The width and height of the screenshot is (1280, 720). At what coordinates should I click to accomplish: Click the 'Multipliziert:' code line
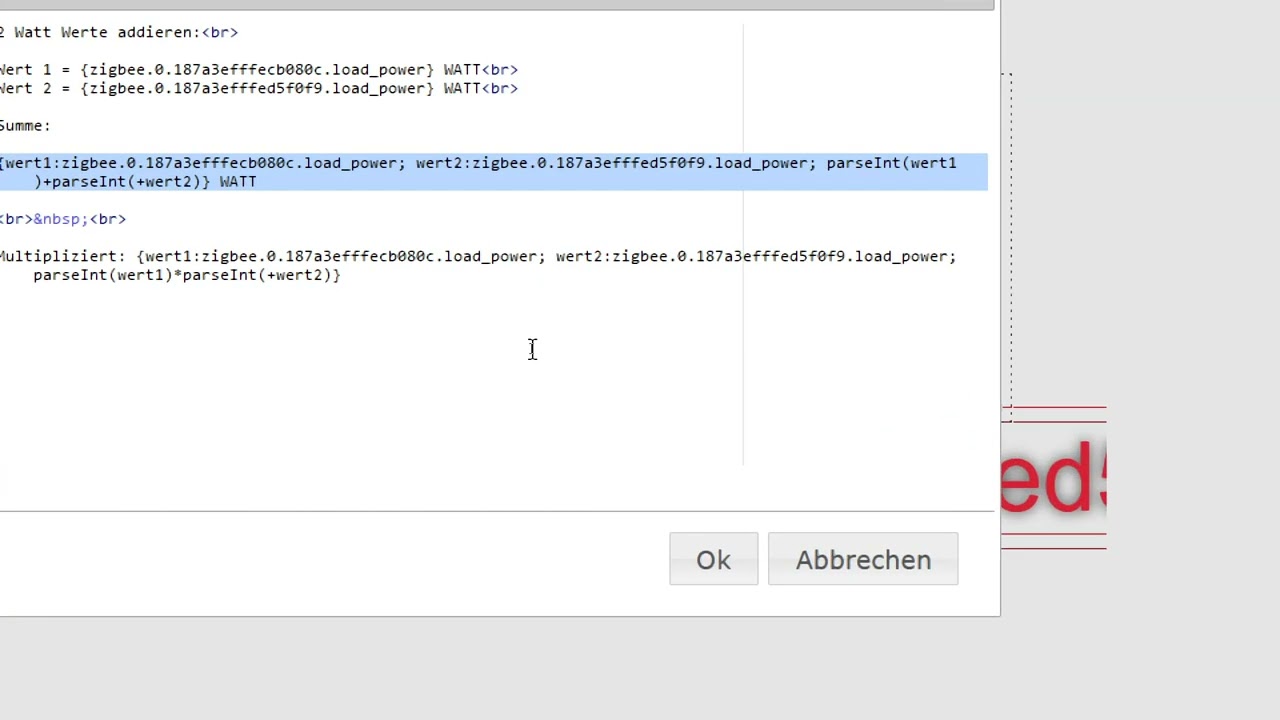pos(478,257)
